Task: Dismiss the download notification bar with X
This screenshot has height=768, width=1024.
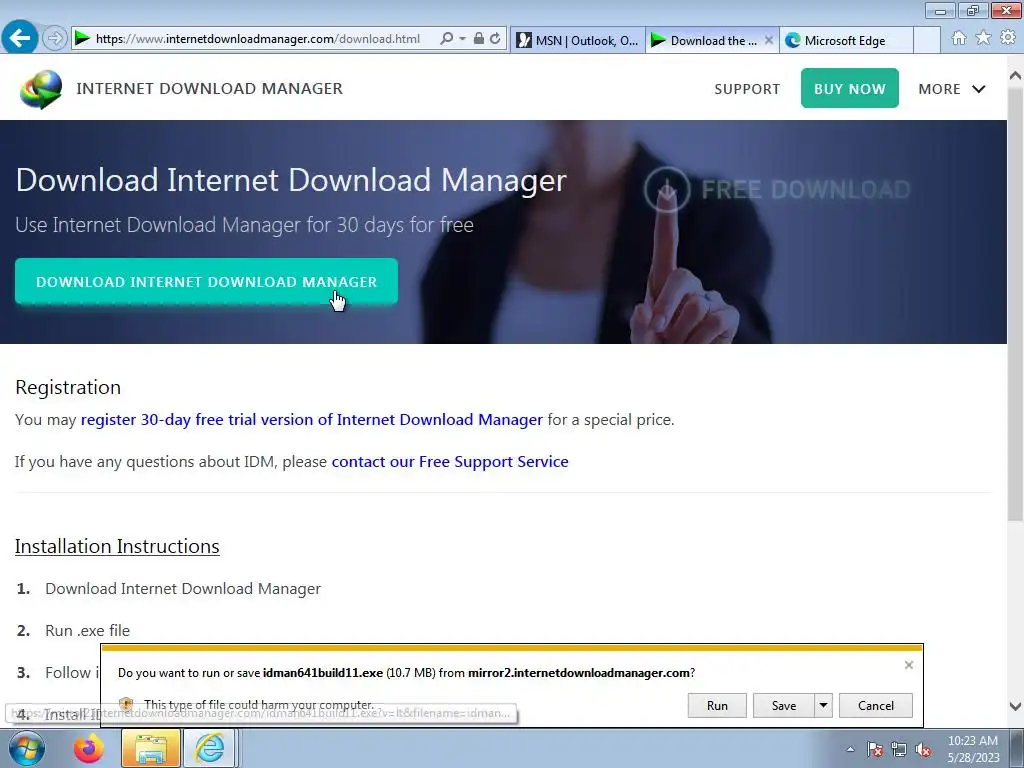Action: (908, 665)
